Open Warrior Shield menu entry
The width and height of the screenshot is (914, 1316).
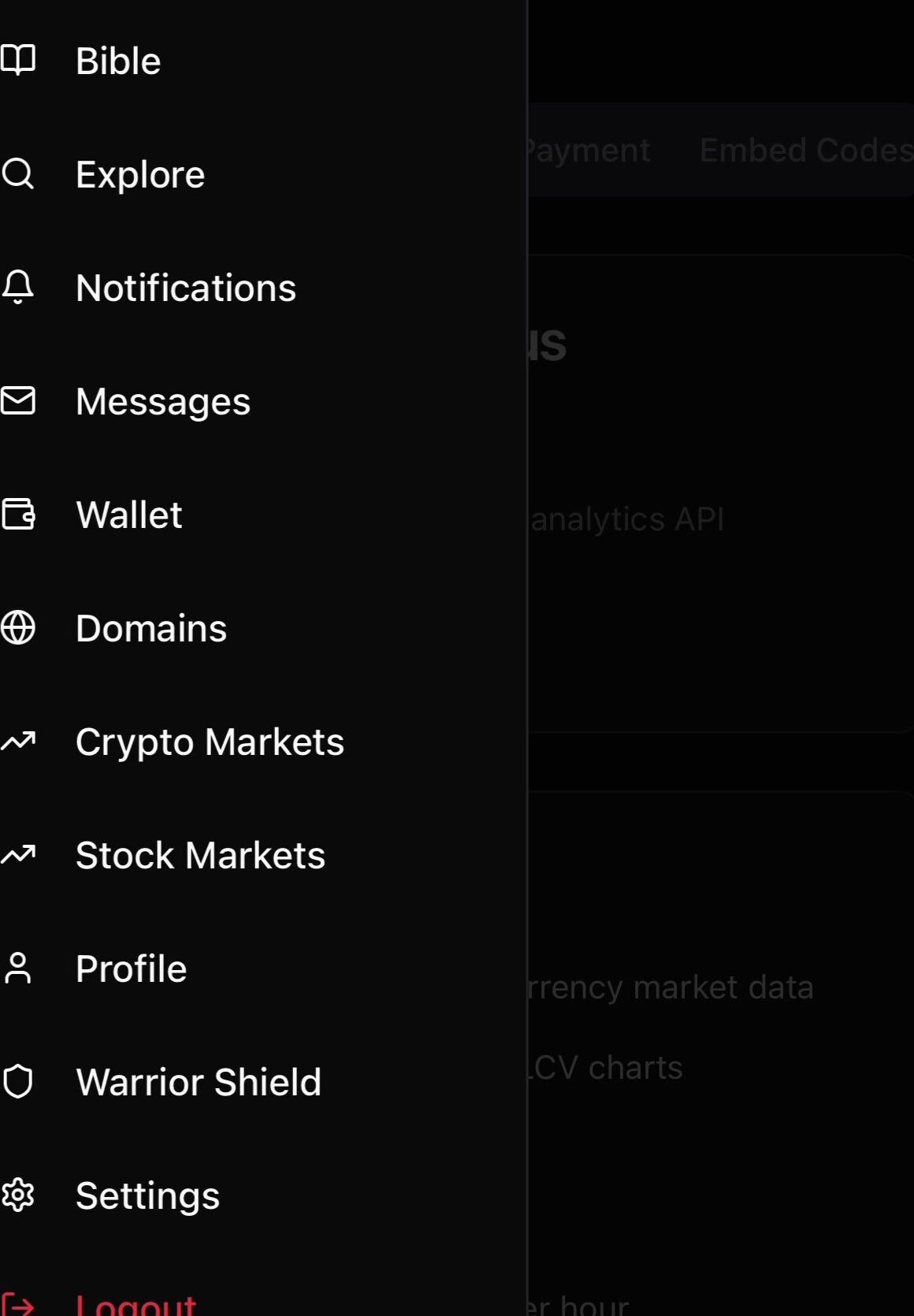[x=199, y=1083]
